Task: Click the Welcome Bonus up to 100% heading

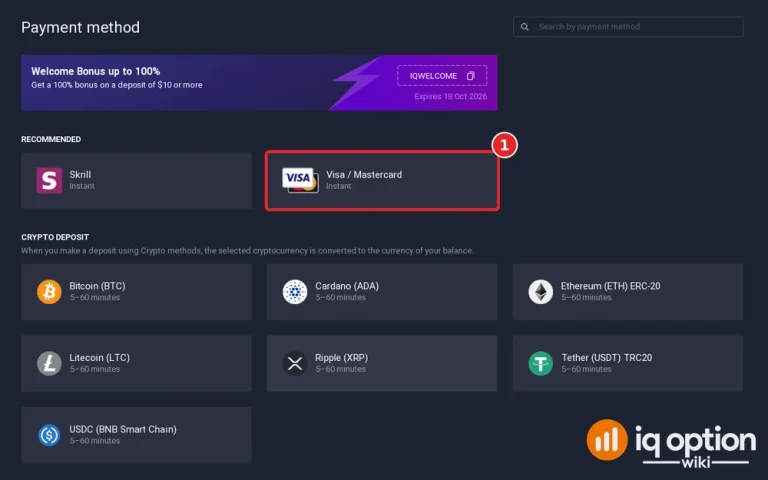Action: tap(96, 71)
